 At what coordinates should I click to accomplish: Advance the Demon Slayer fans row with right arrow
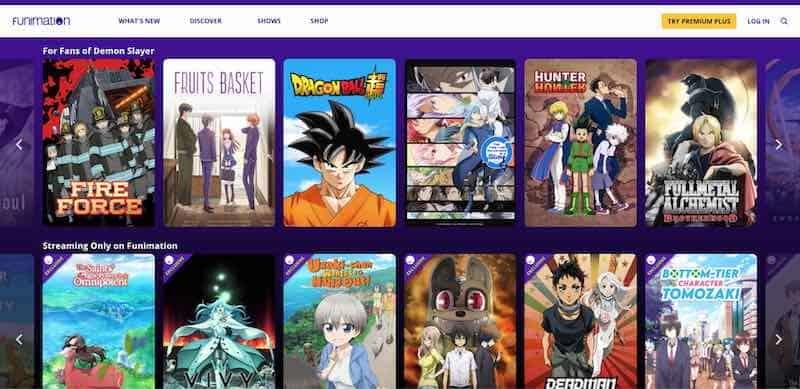(x=779, y=145)
